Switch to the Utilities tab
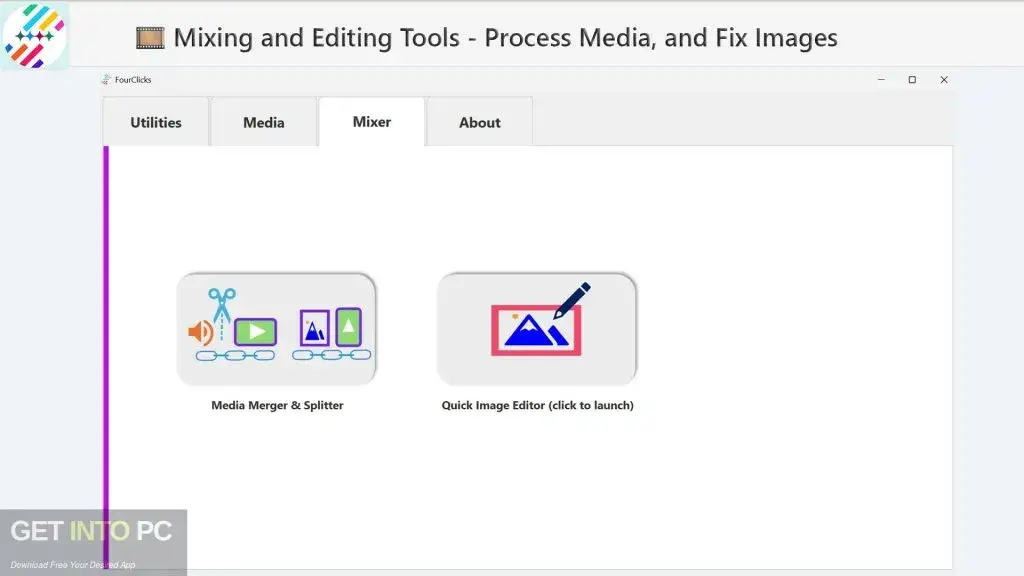The image size is (1024, 576). click(x=156, y=123)
